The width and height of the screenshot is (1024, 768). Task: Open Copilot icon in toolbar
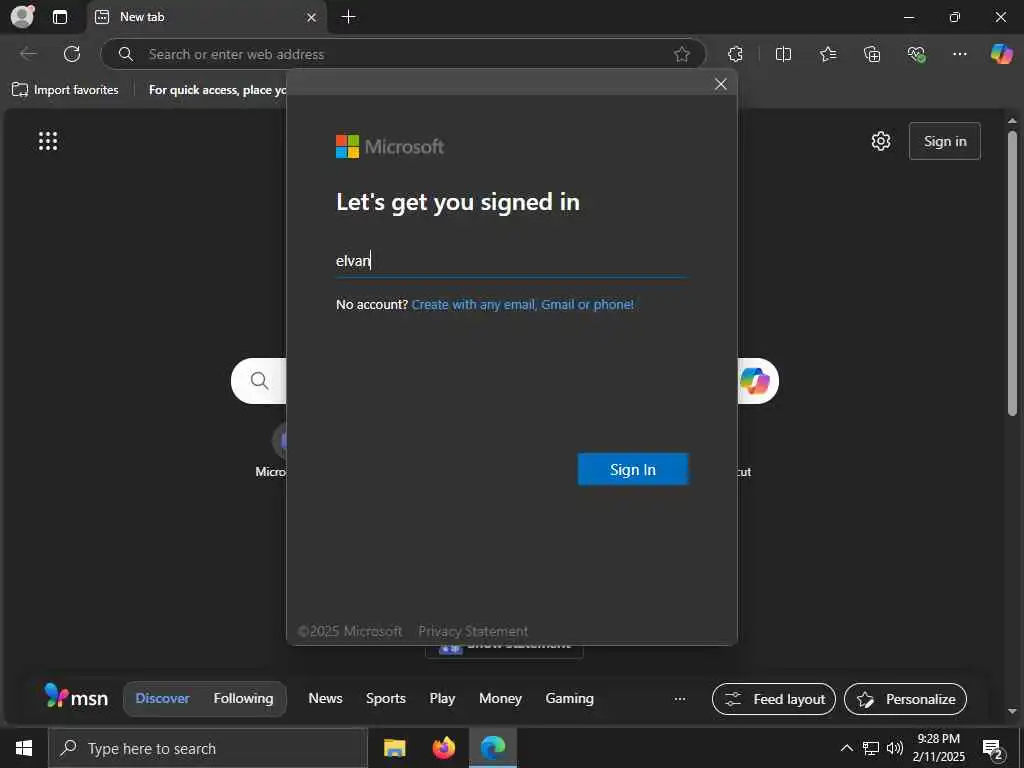pos(1001,54)
